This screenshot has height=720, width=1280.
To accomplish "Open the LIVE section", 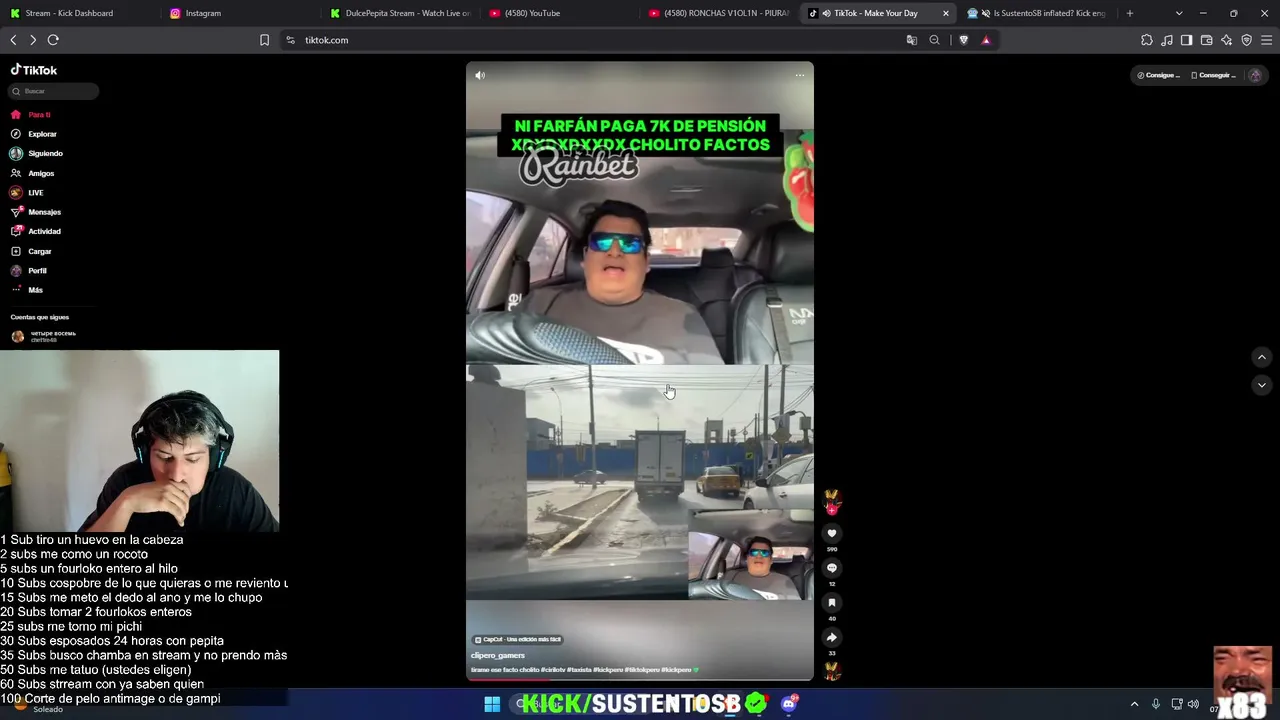I will 27,192.
